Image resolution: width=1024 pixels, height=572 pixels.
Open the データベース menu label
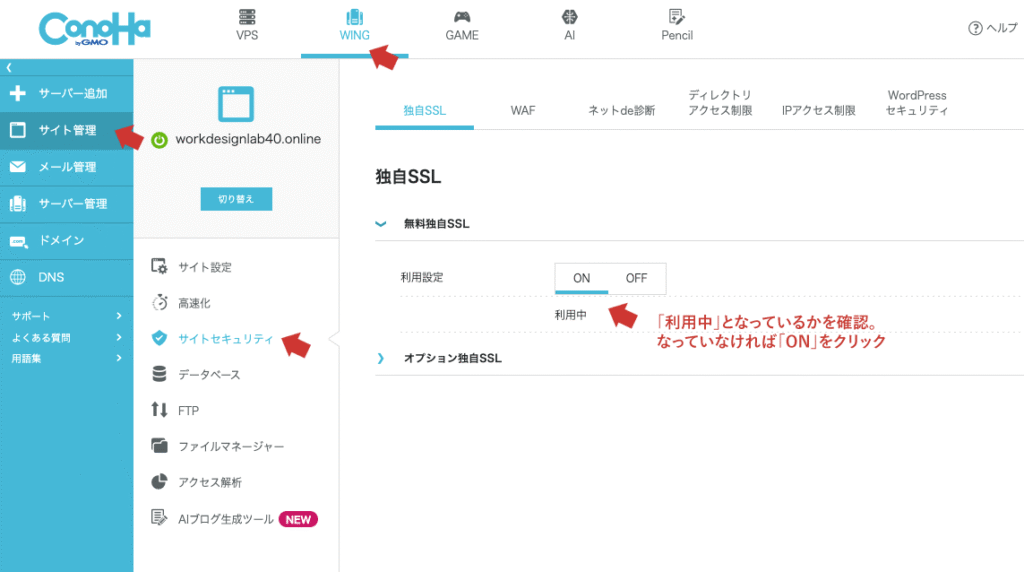tap(209, 375)
